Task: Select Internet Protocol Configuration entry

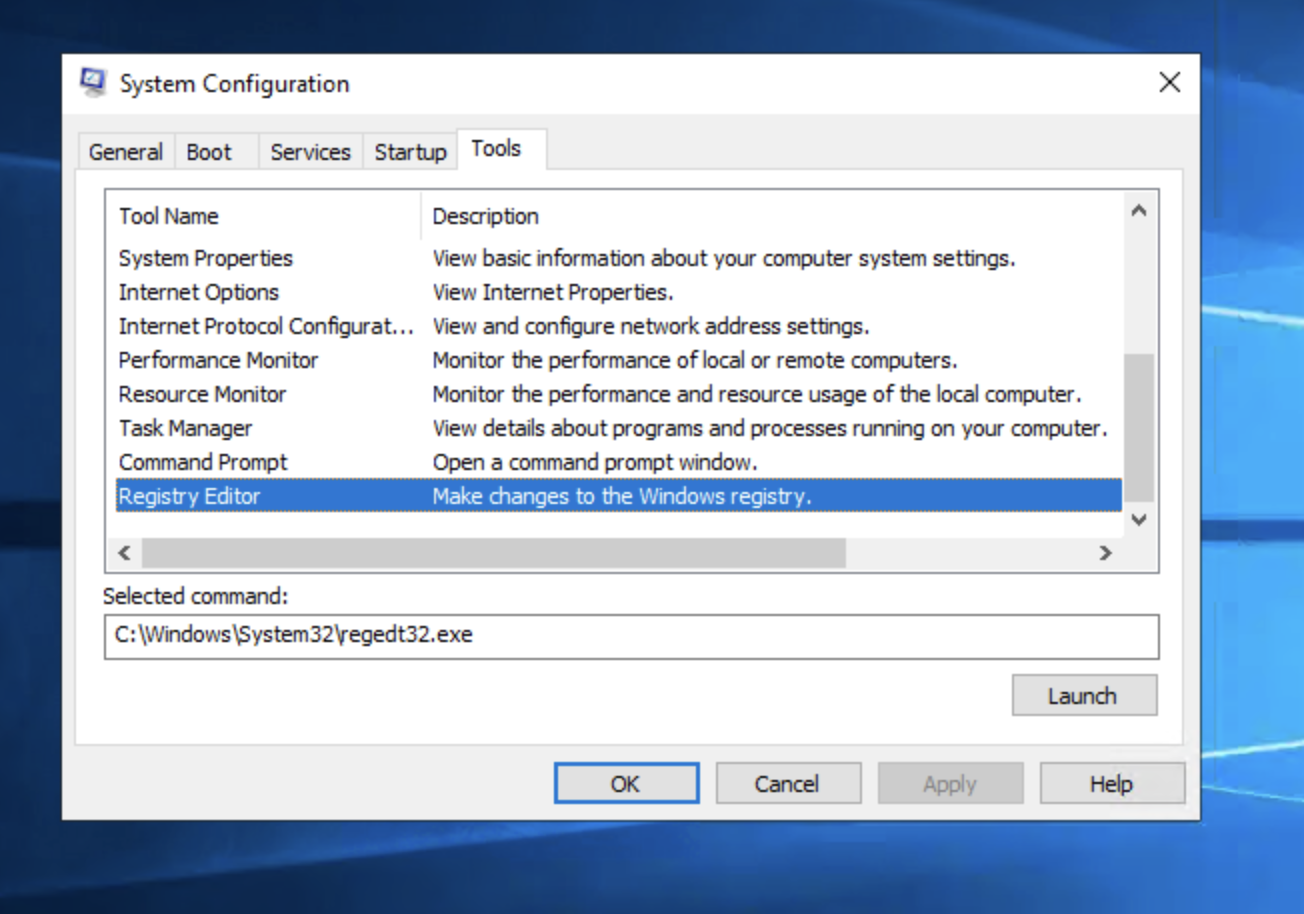Action: 265,326
